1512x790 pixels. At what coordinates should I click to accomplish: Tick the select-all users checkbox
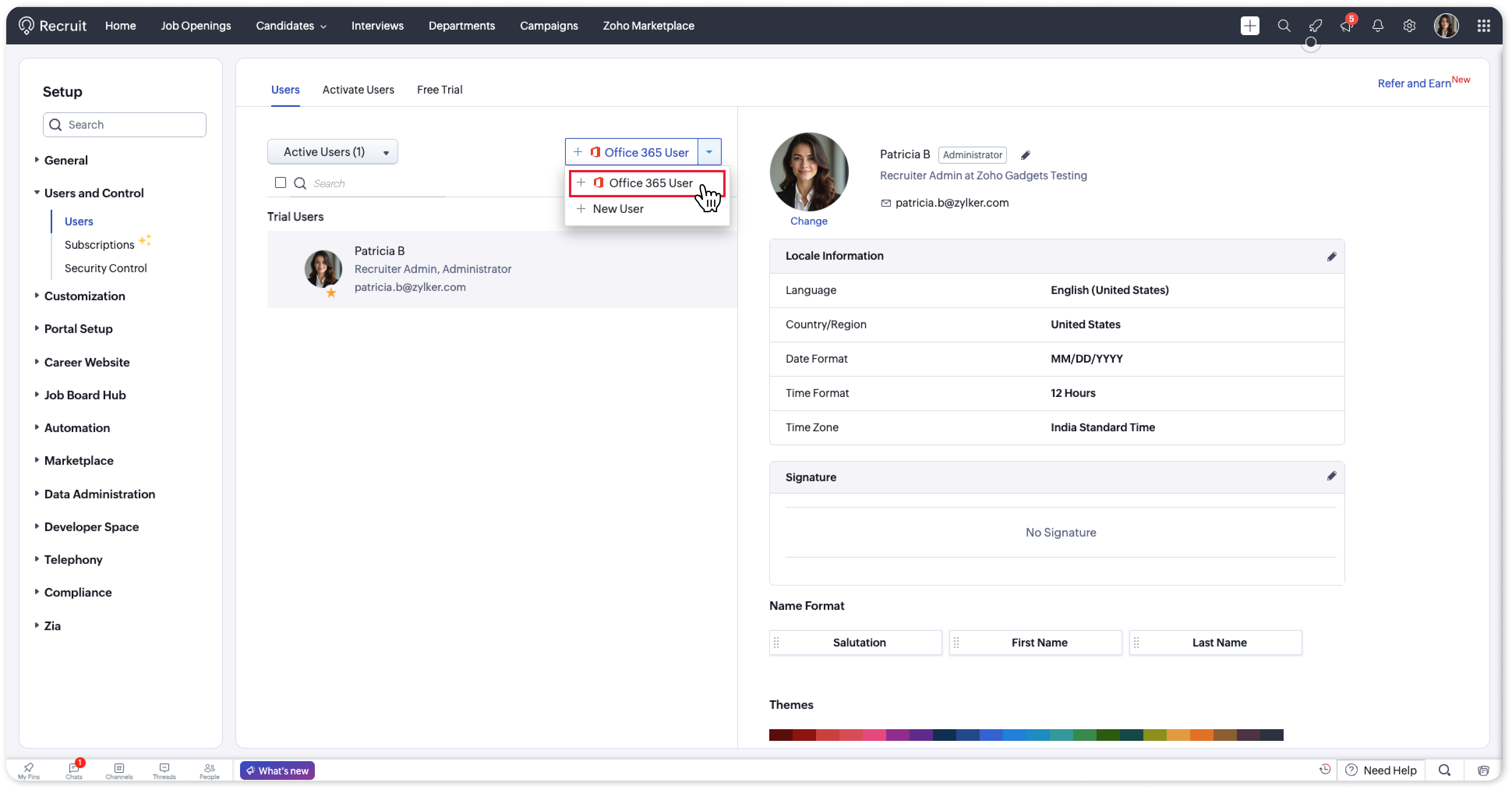(x=281, y=182)
